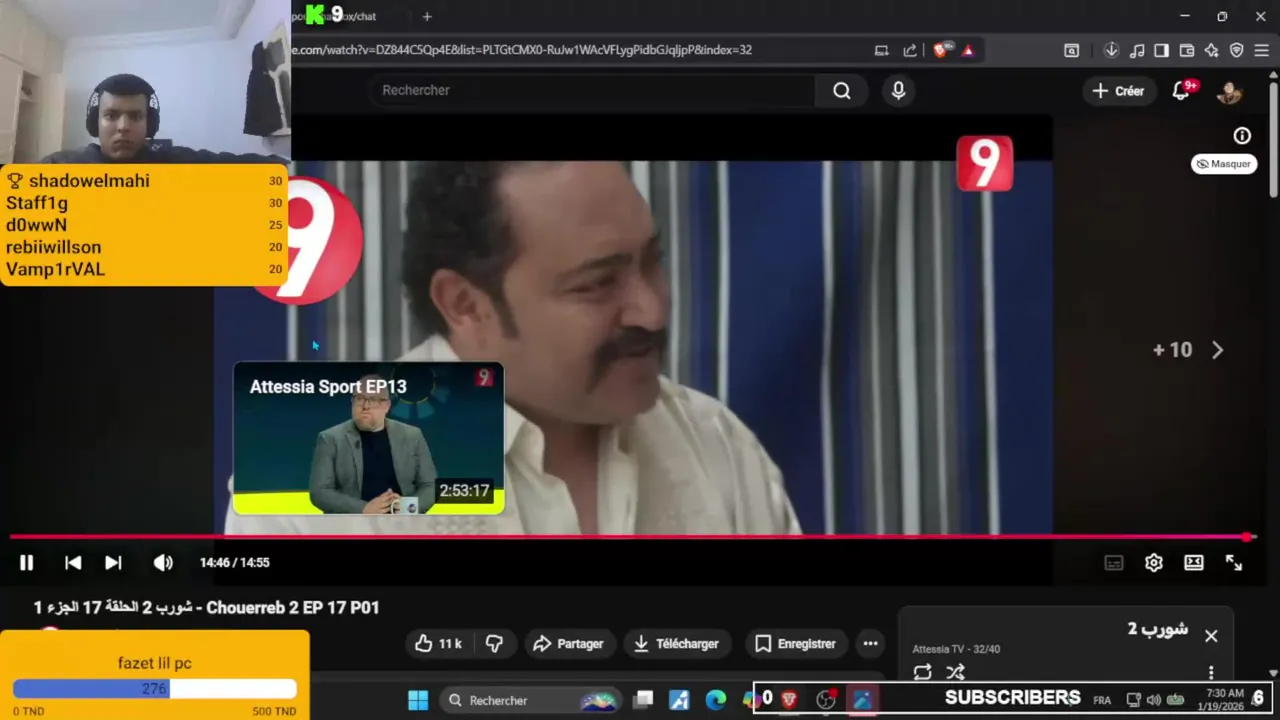Toggle playlist loop
The height and width of the screenshot is (720, 1280).
click(x=922, y=673)
